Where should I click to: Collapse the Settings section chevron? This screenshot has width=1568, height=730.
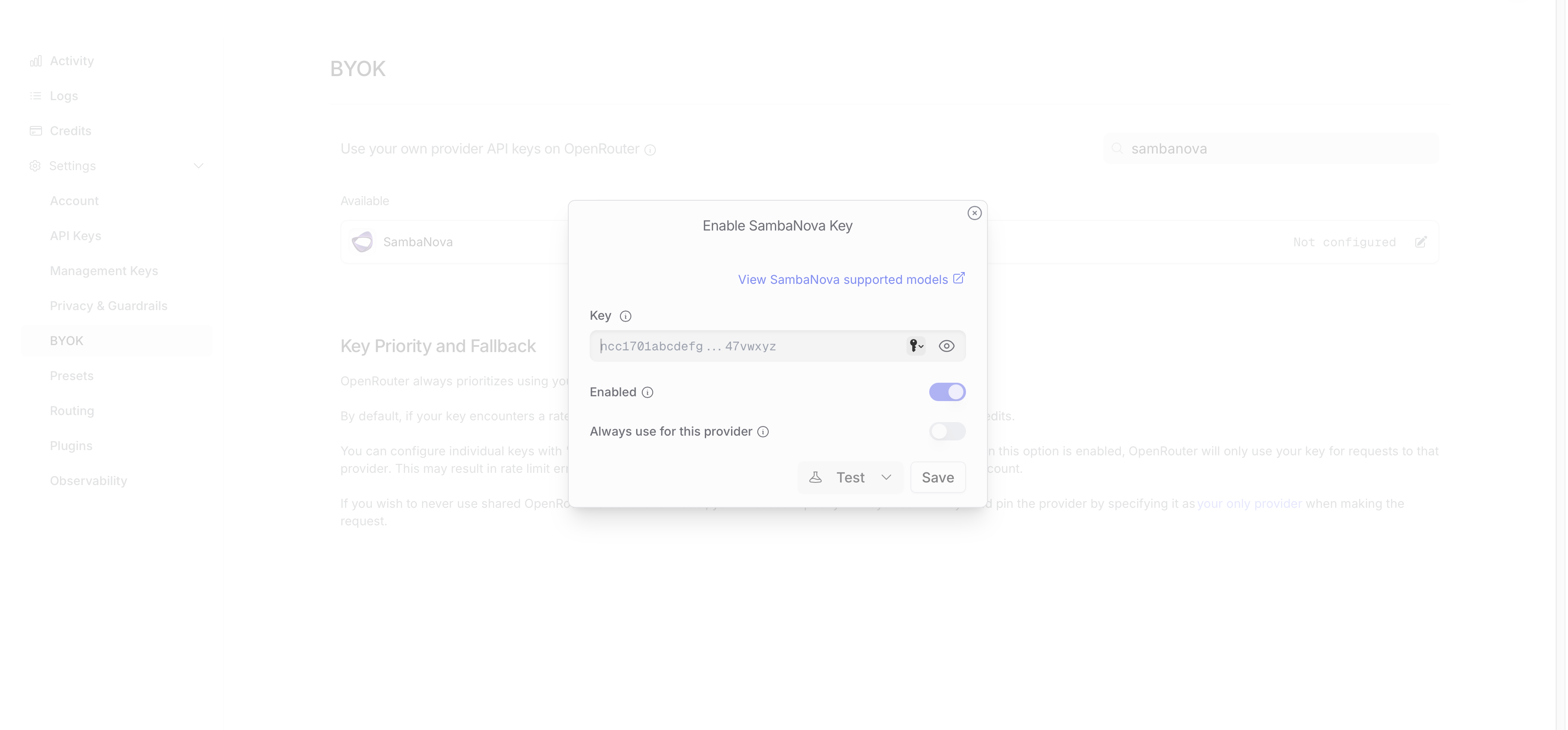[x=199, y=165]
